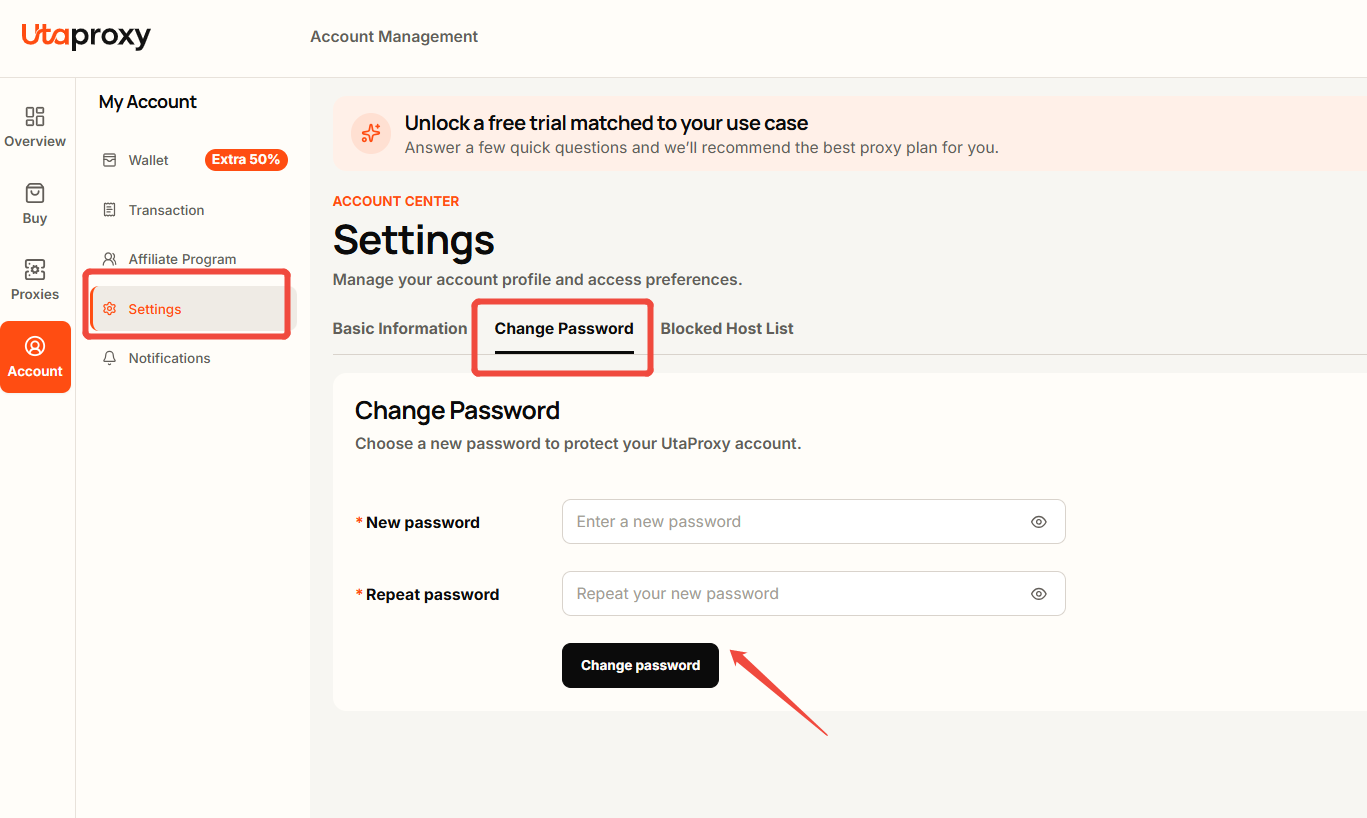The height and width of the screenshot is (818, 1367).
Task: Click the Wallet icon in My Account
Action: coord(110,160)
